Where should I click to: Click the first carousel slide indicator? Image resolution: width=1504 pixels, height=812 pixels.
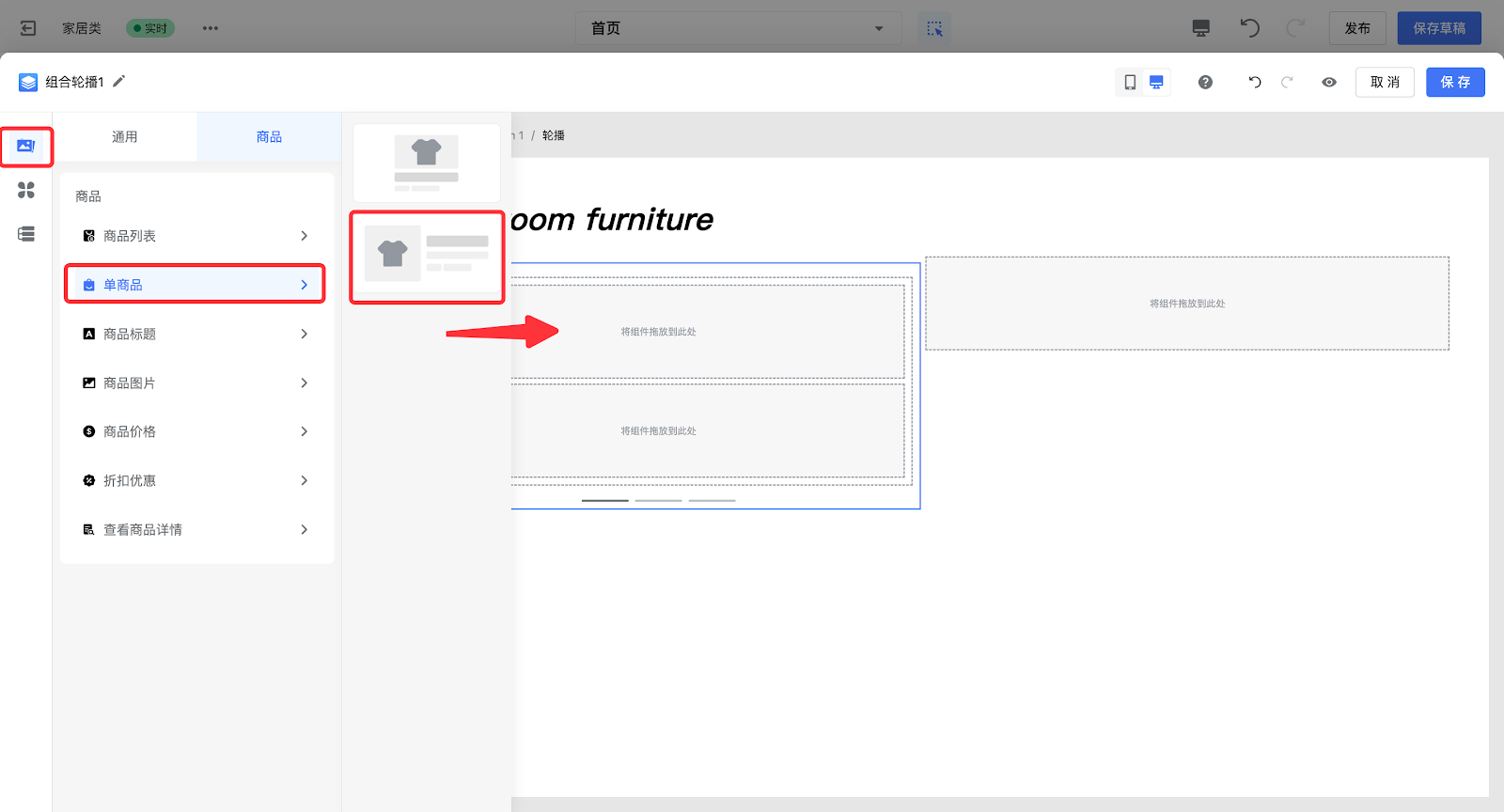click(x=604, y=501)
